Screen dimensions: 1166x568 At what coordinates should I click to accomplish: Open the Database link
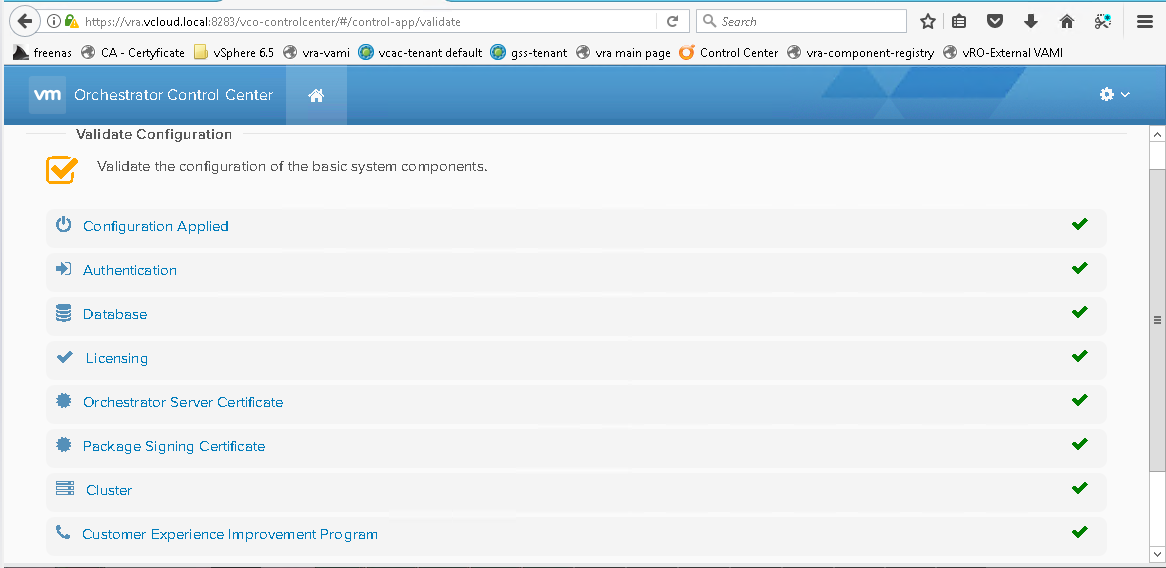point(115,314)
